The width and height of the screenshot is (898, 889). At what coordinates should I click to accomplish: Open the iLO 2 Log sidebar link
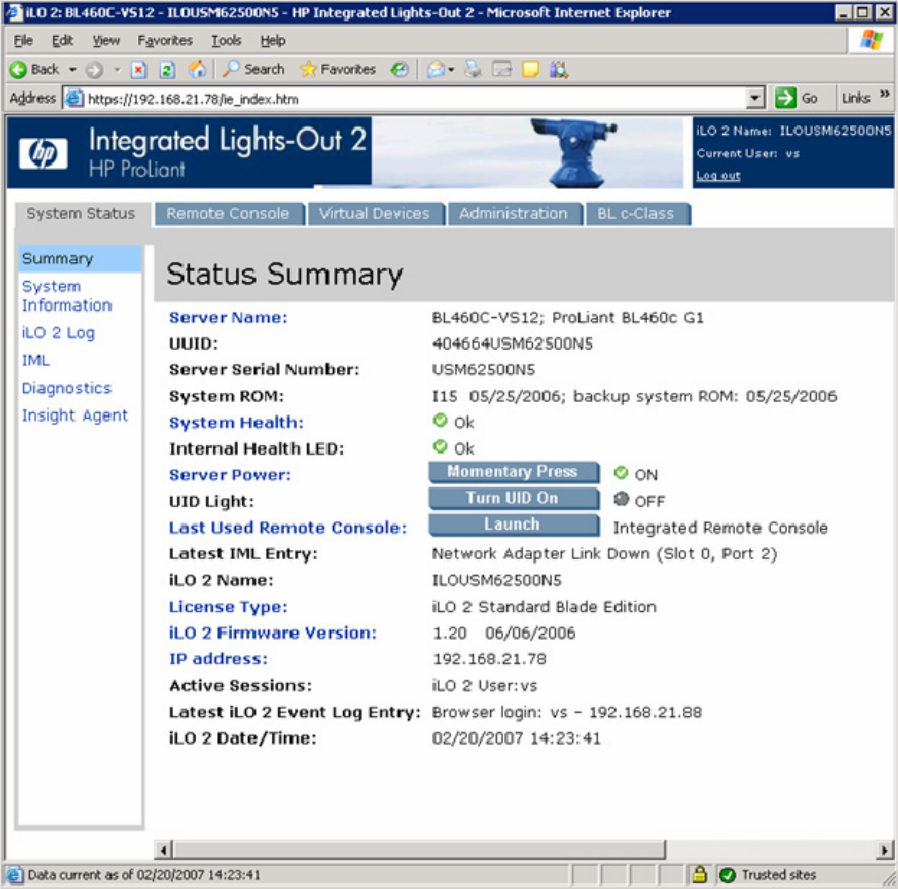coord(58,333)
